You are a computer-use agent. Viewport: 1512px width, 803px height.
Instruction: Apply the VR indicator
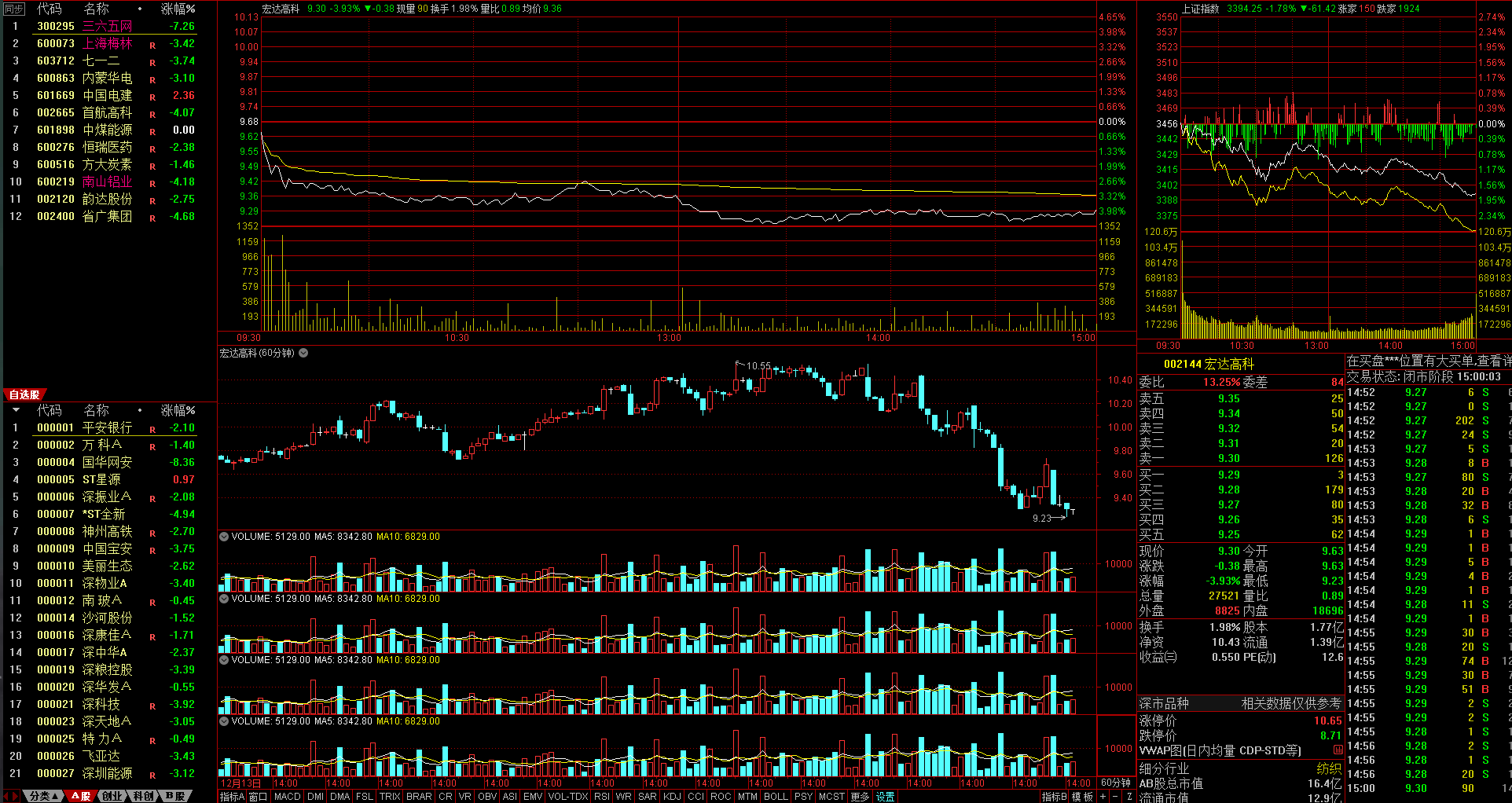(464, 796)
